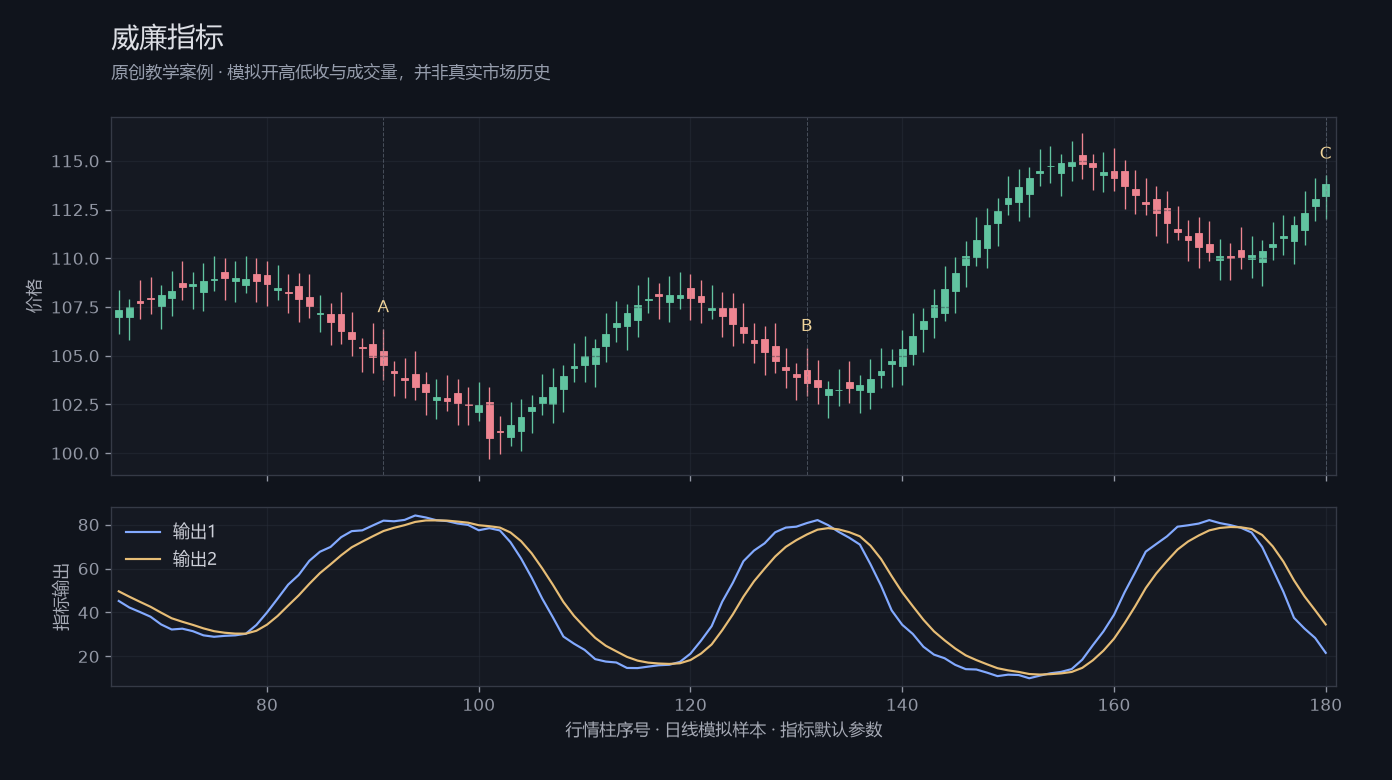Click the blue line swatch for 输出1

[142, 531]
